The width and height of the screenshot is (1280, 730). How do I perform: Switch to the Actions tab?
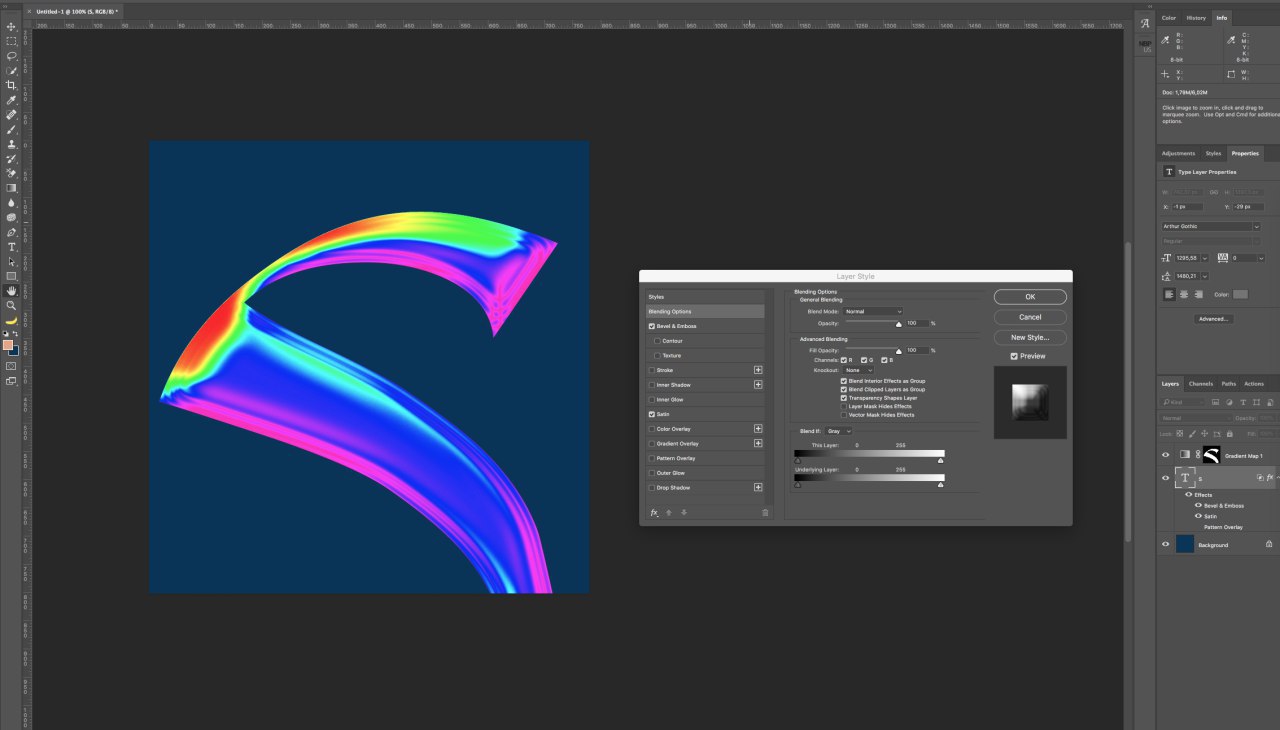click(1254, 384)
